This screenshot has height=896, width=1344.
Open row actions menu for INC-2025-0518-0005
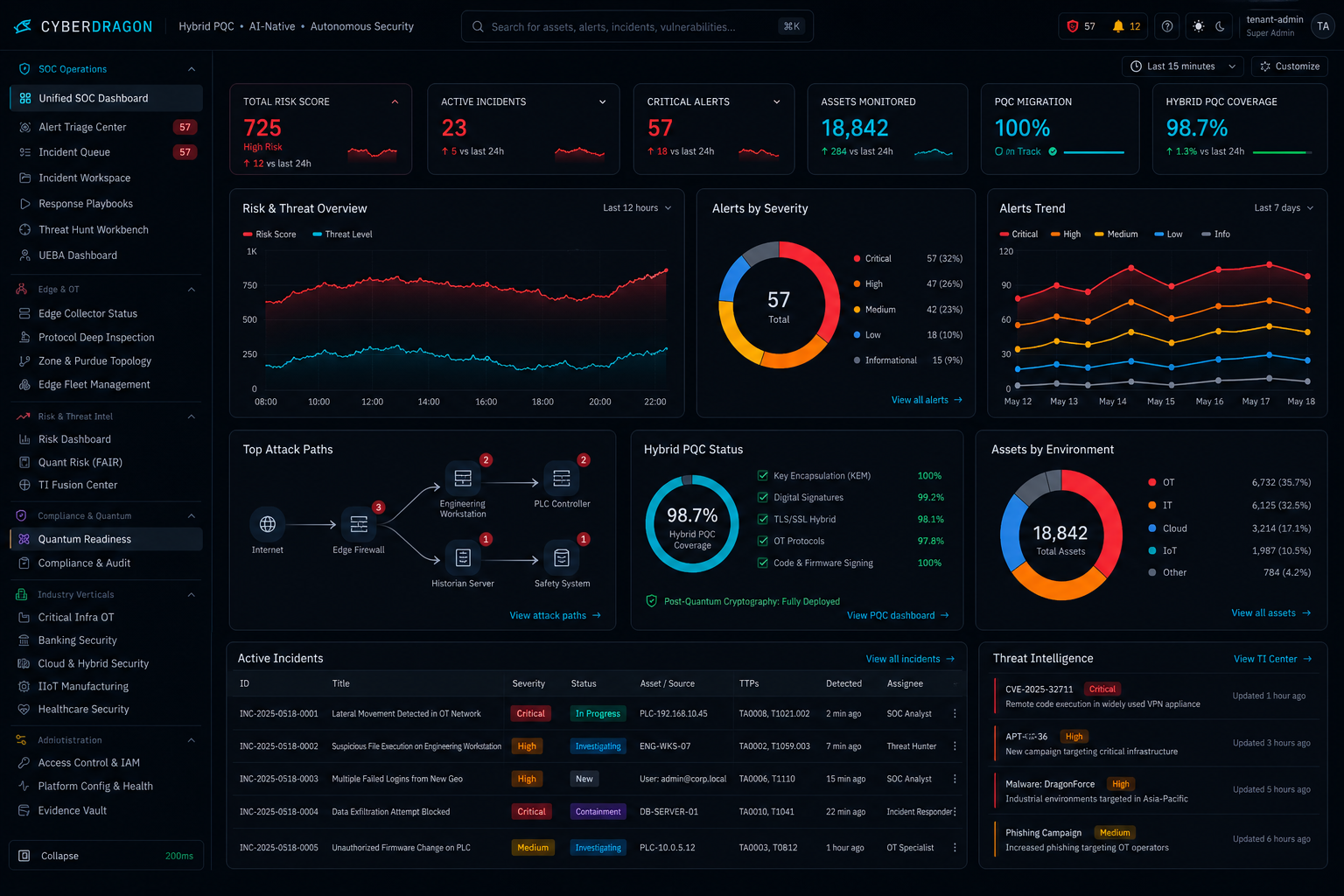[x=955, y=848]
